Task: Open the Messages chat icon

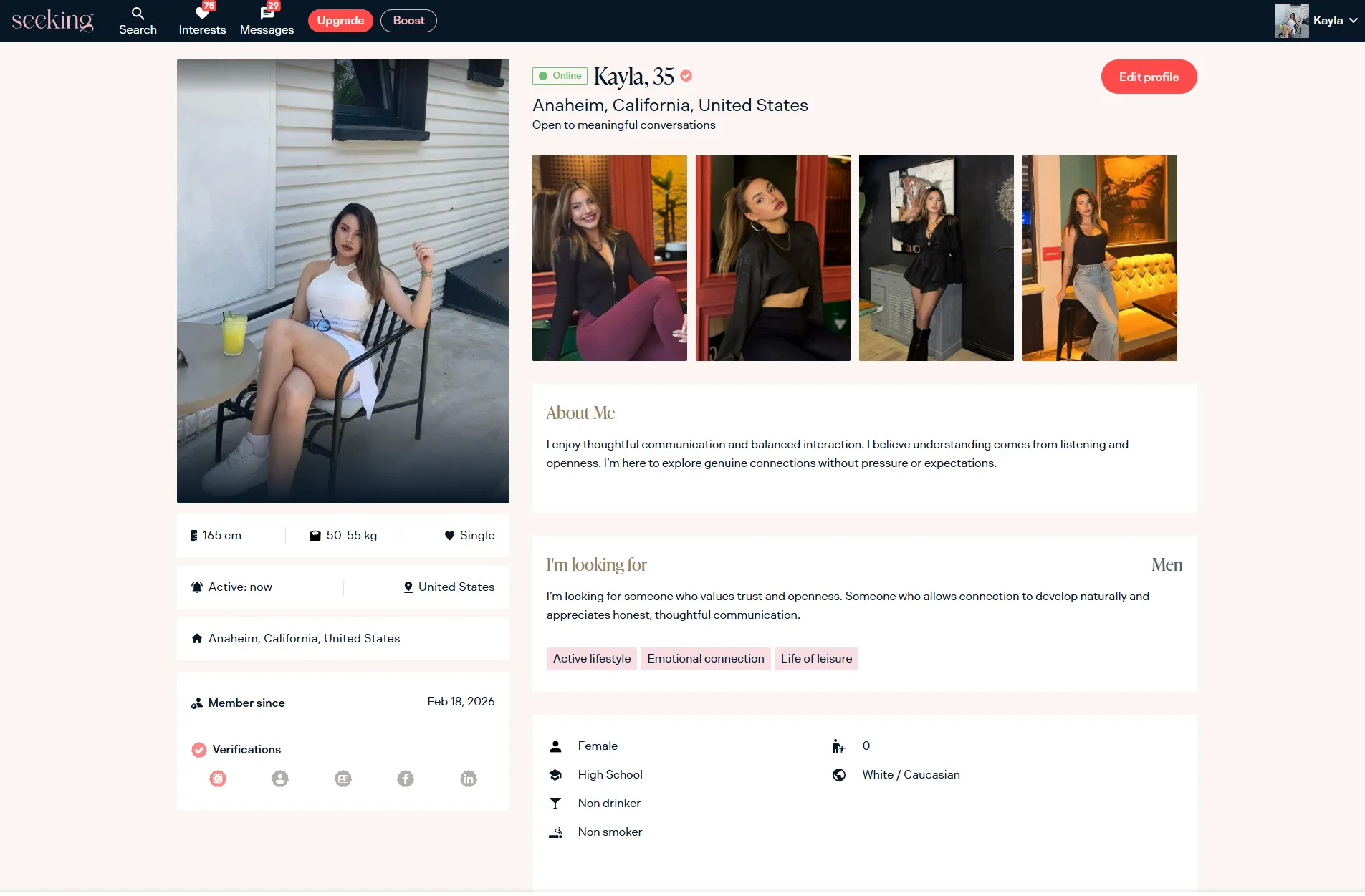Action: coord(267,14)
